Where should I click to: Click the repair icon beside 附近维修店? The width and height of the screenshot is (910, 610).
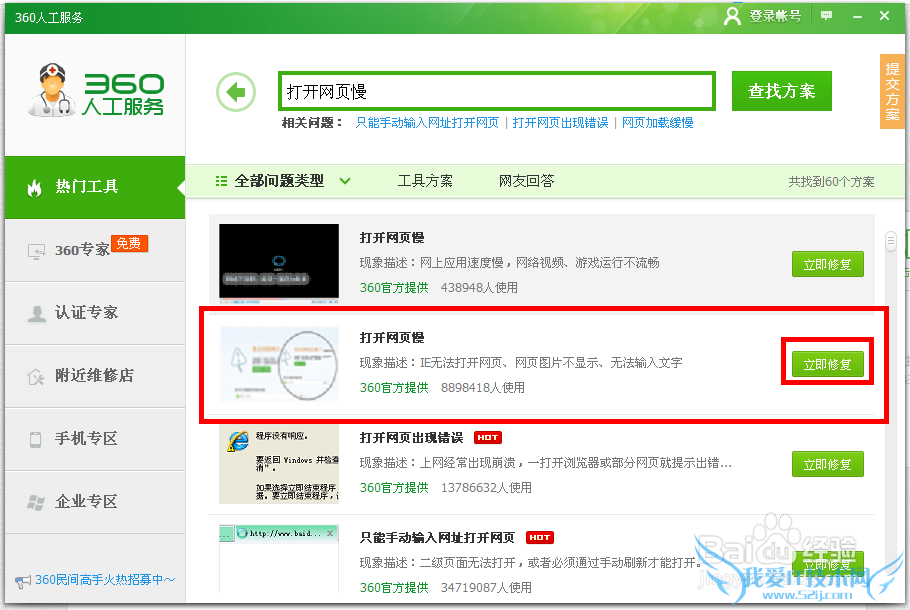(x=35, y=377)
